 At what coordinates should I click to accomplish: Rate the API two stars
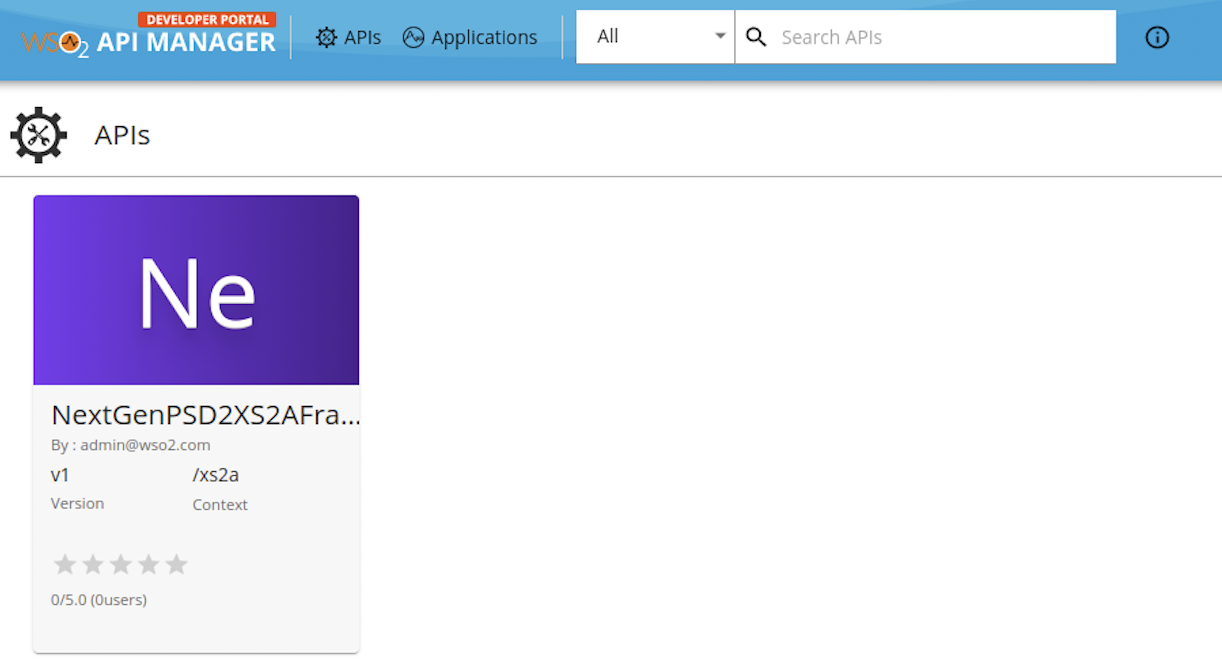click(93, 565)
